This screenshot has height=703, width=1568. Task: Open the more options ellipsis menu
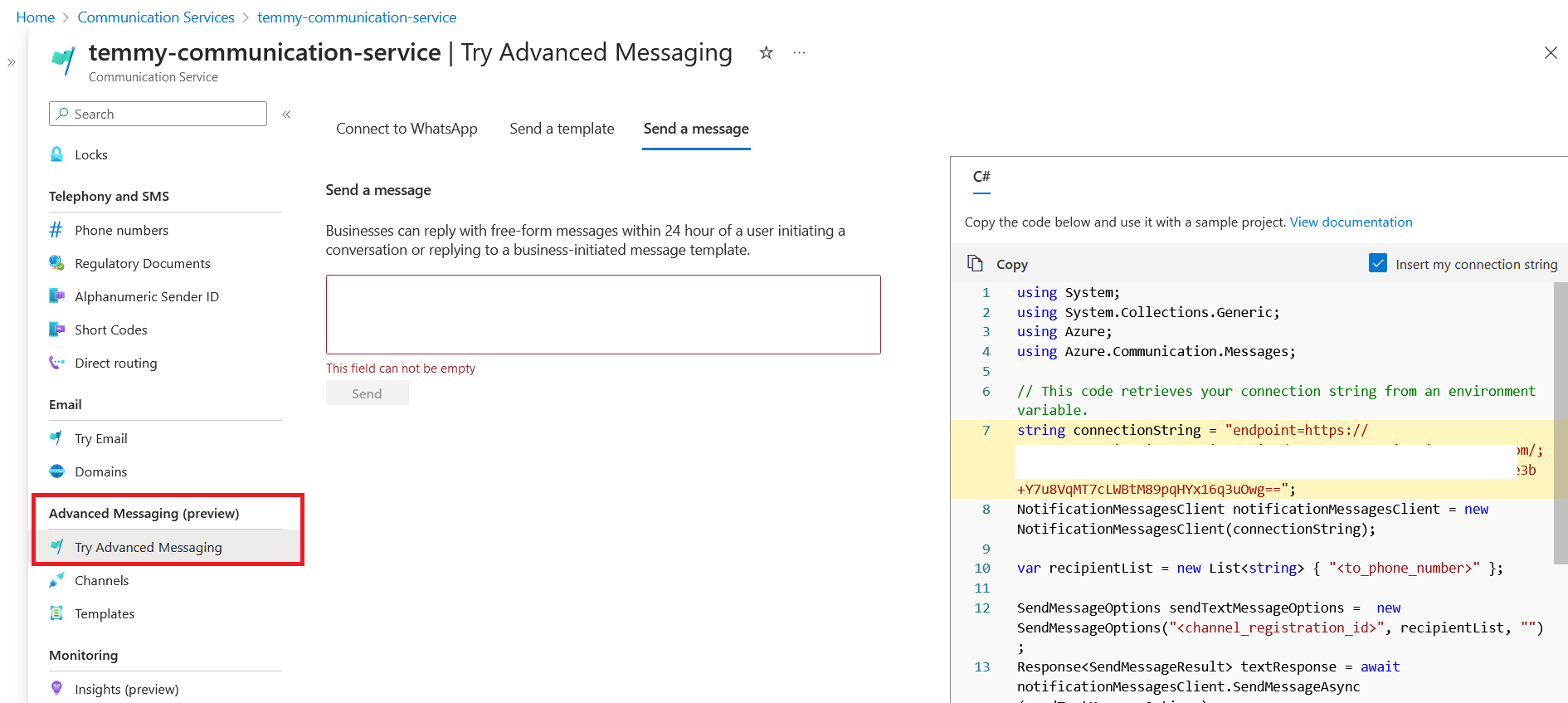[x=799, y=53]
